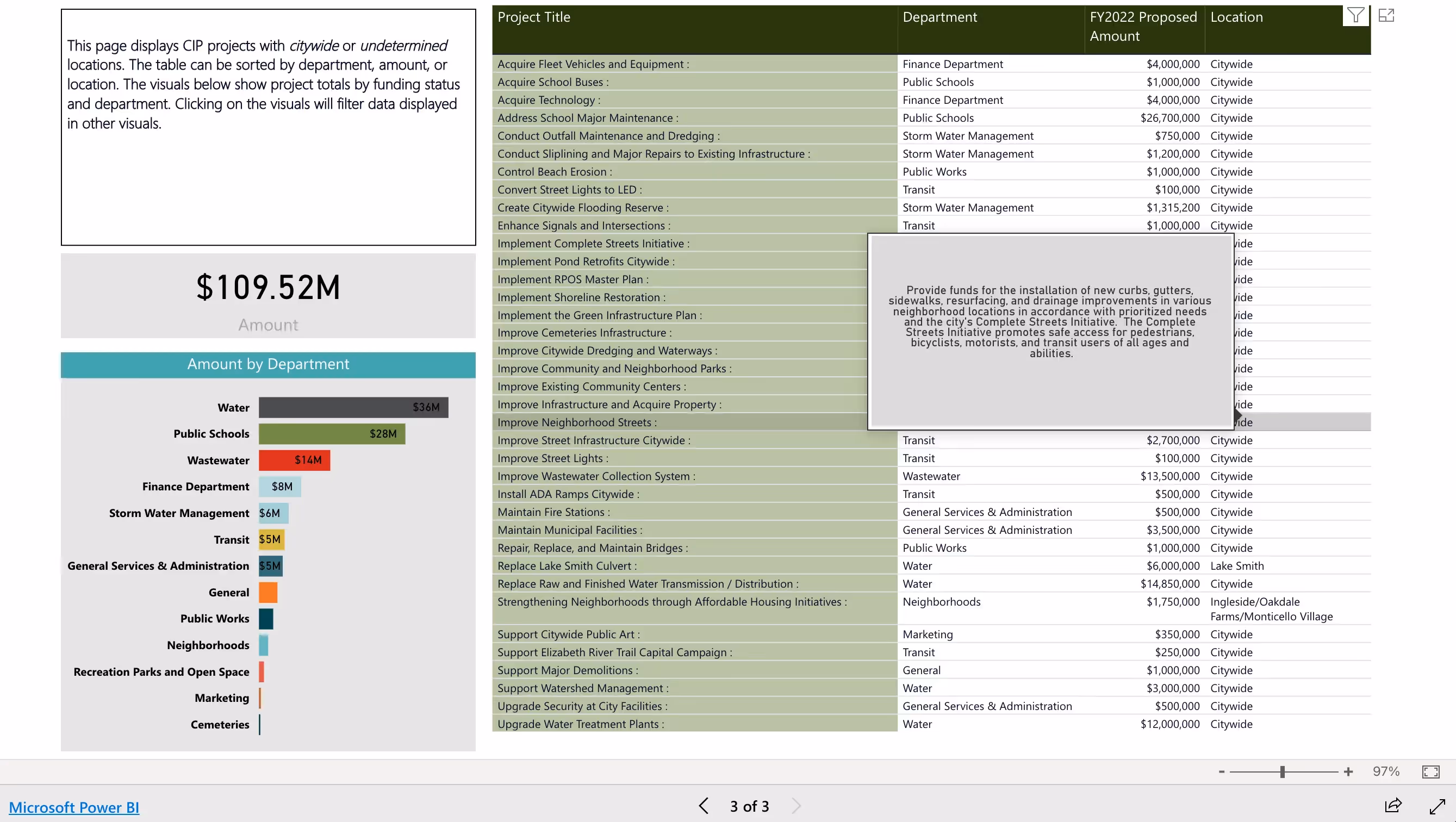Zoom out with the minus button
The image size is (1456, 822).
(1222, 771)
